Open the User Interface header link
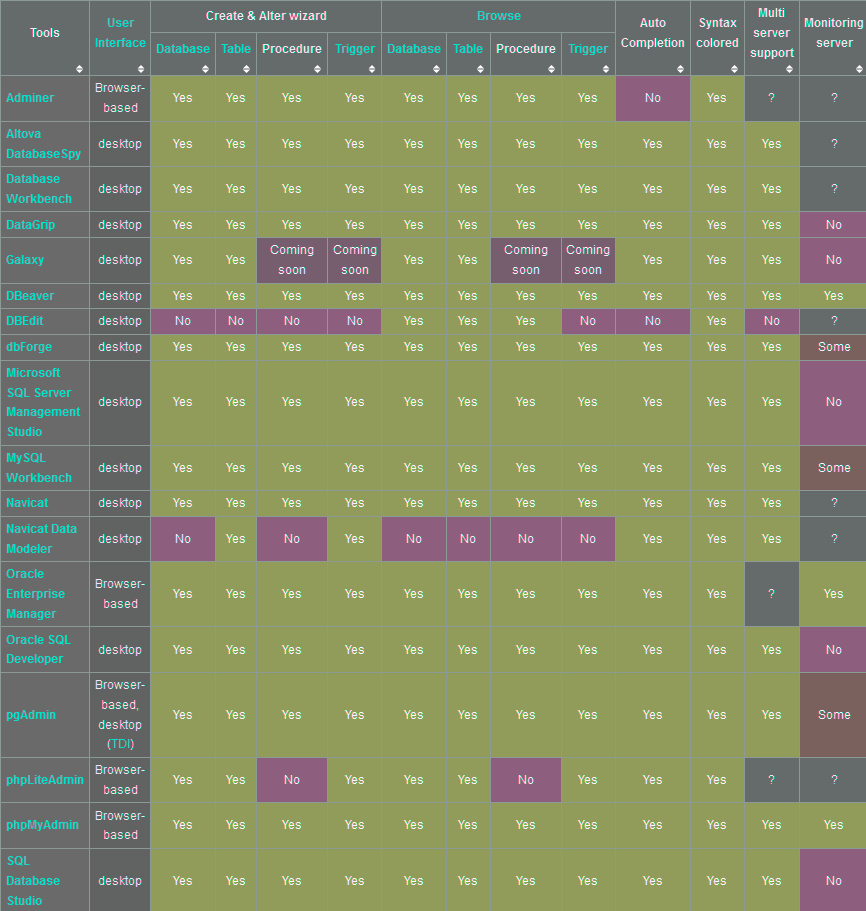 [x=120, y=33]
